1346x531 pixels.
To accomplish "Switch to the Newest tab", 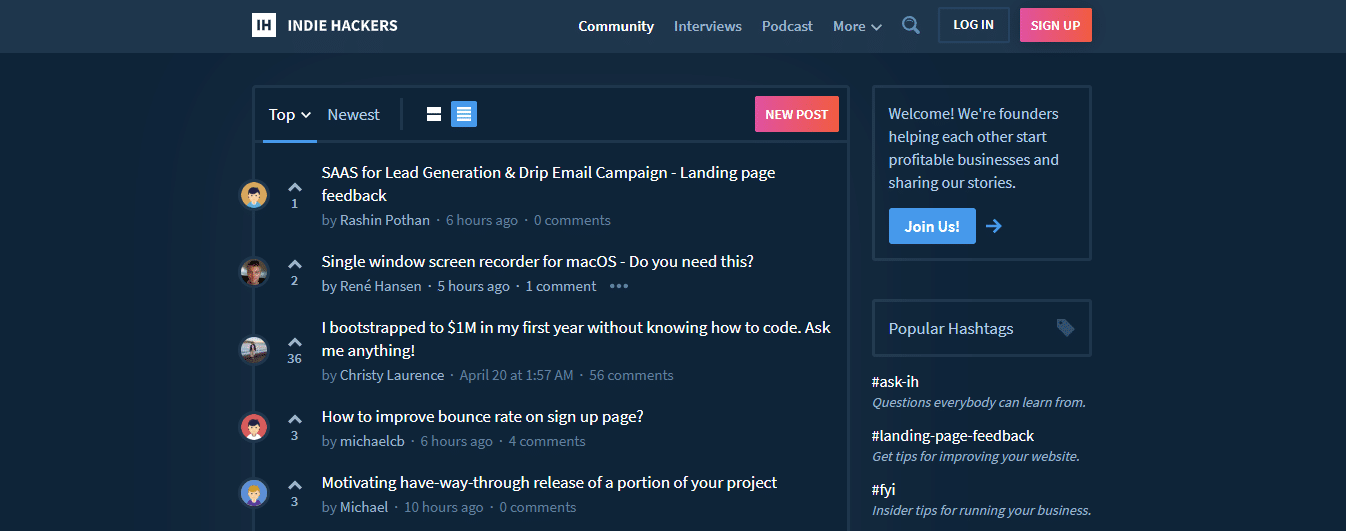I will point(353,114).
